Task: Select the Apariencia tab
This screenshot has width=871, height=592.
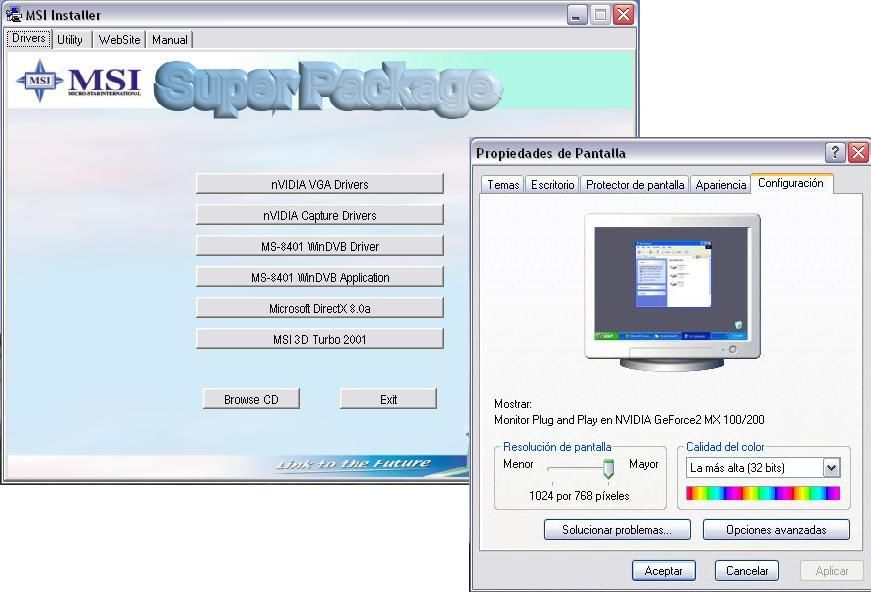Action: (720, 185)
